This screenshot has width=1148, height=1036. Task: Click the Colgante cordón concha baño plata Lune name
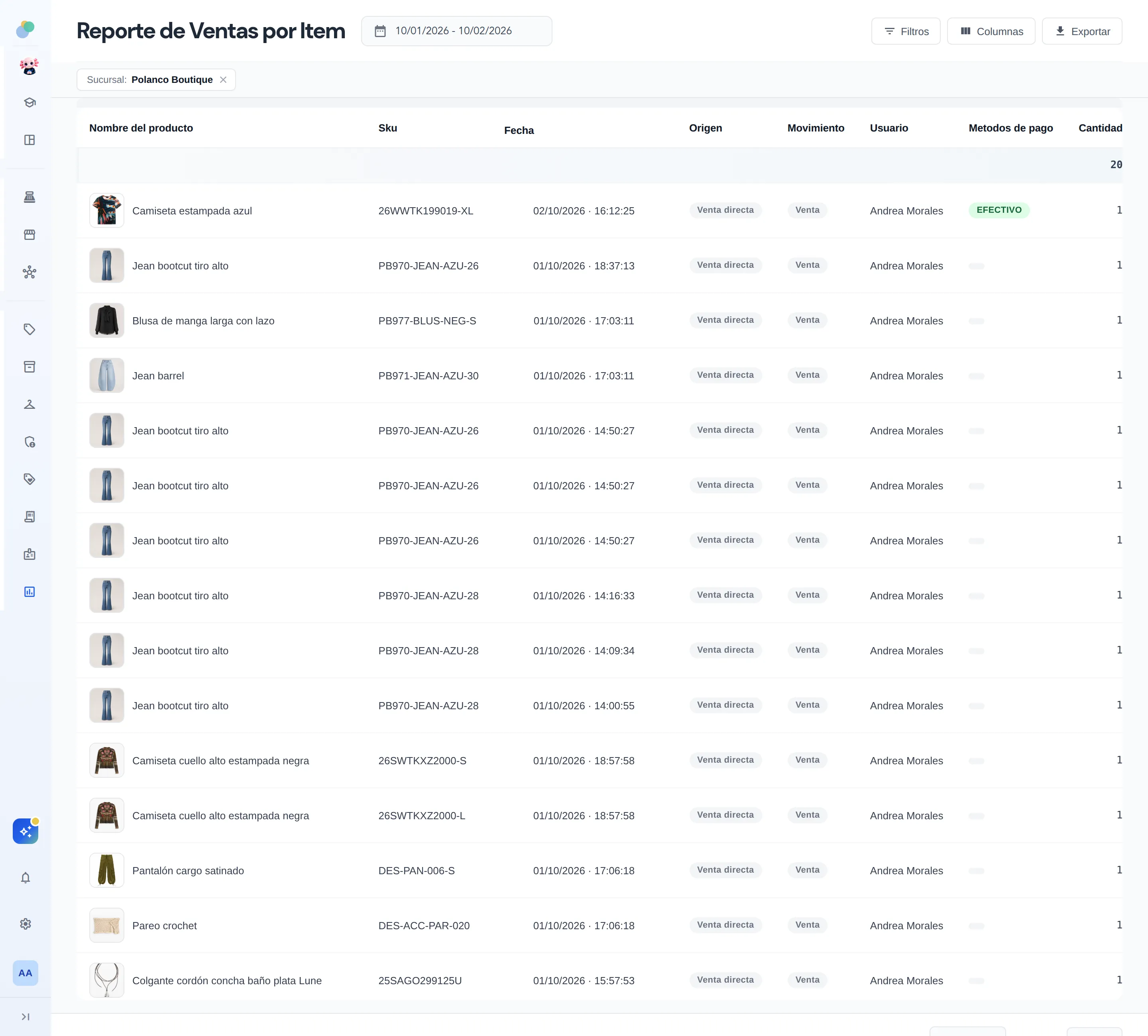click(x=227, y=981)
